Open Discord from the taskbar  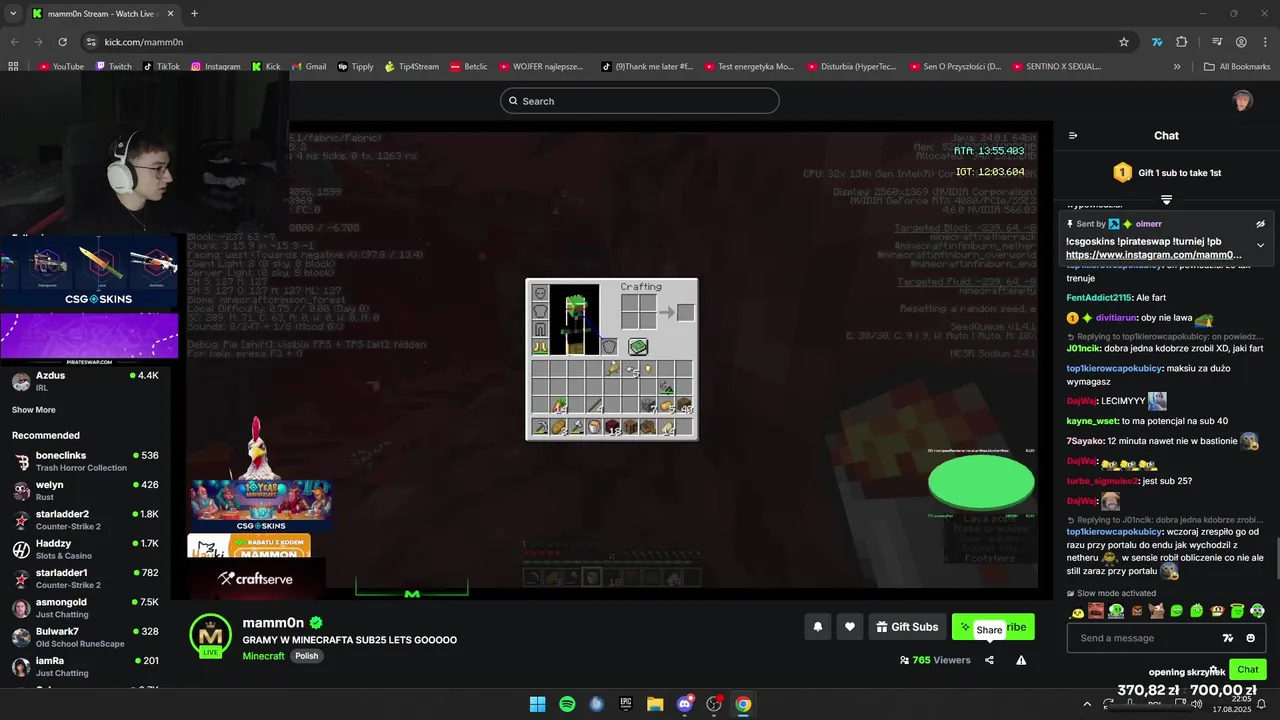685,704
